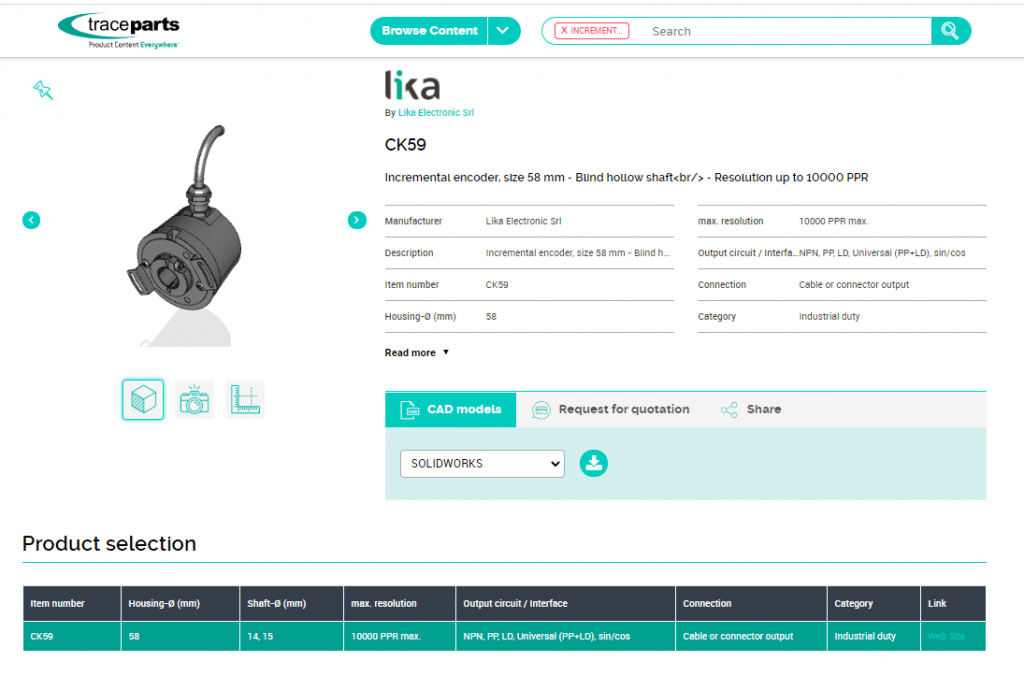Click 'Cable or connector output' table cell
Image resolution: width=1024 pixels, height=676 pixels.
(751, 636)
